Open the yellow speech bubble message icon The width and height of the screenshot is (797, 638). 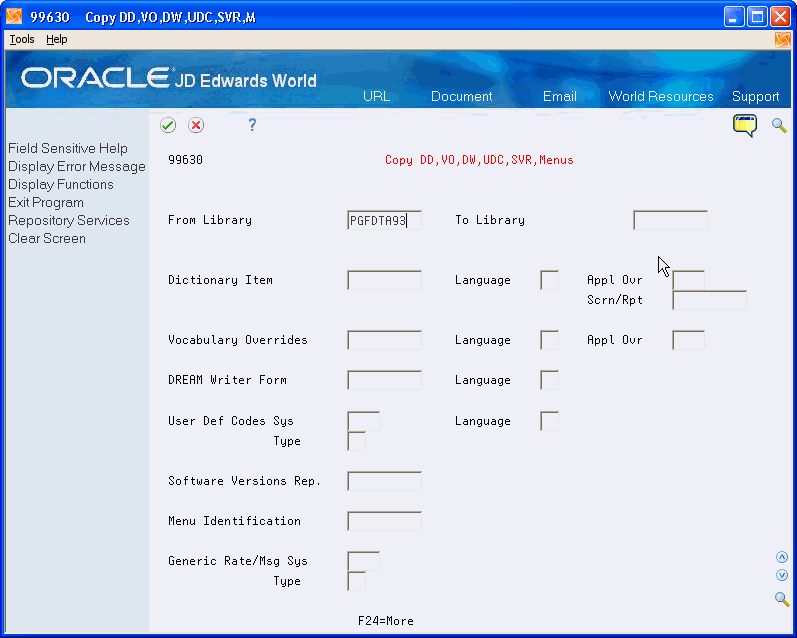coord(745,126)
